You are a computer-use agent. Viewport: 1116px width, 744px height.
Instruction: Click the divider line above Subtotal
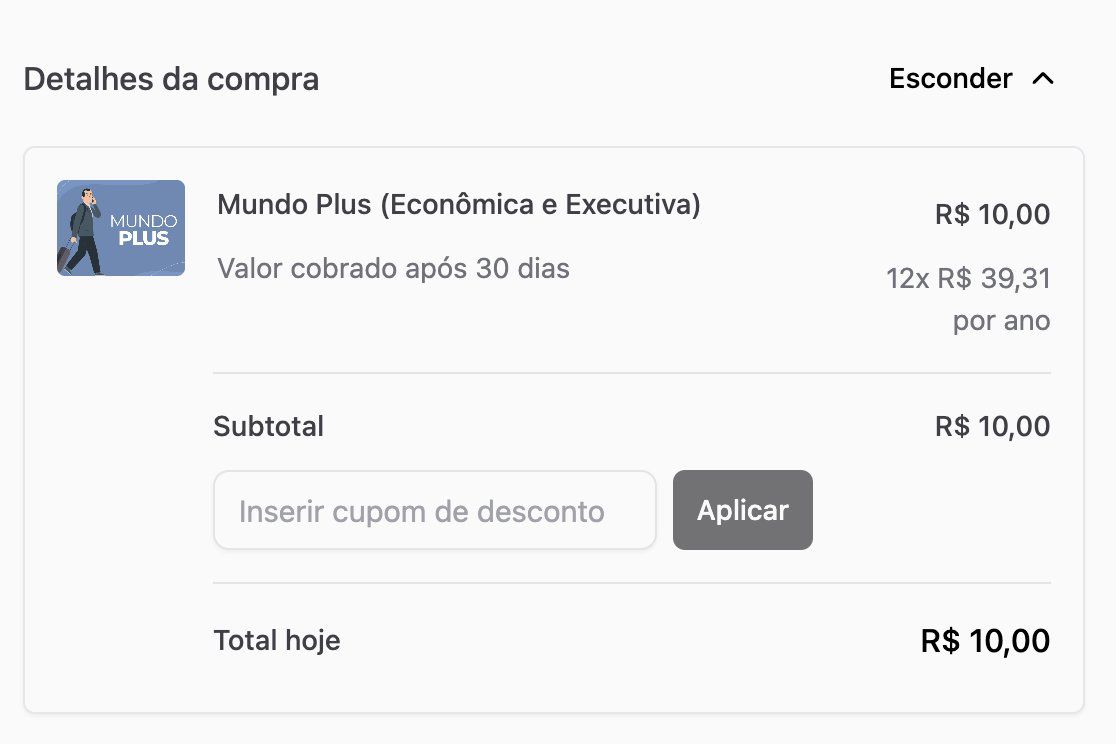[632, 372]
